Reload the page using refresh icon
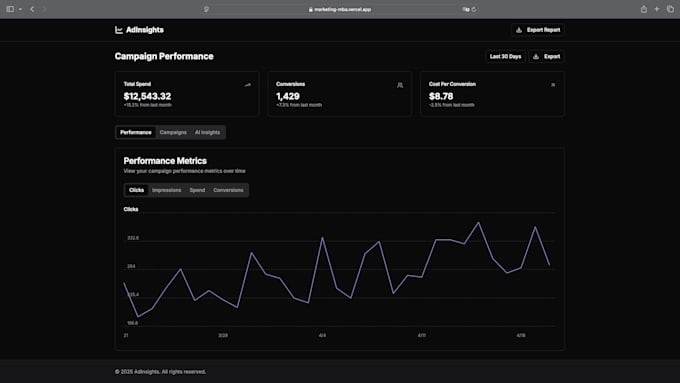 tap(474, 9)
